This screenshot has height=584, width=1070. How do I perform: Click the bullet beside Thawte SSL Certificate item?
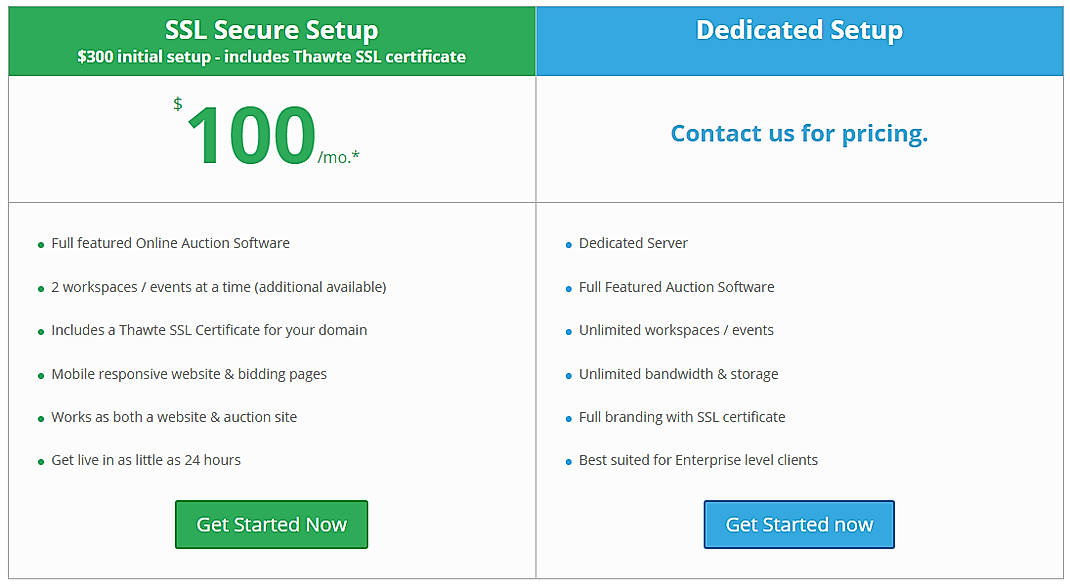(41, 331)
